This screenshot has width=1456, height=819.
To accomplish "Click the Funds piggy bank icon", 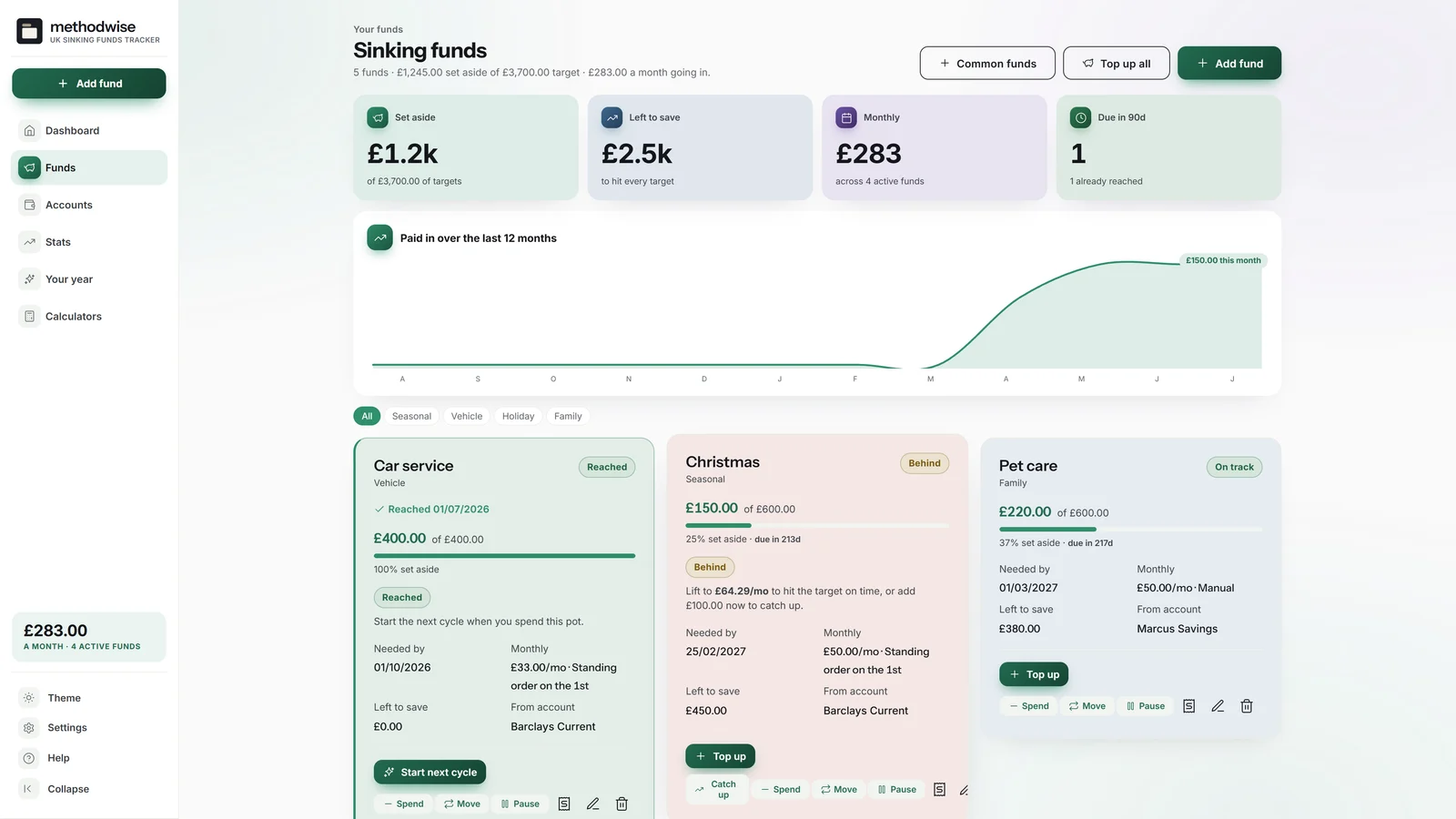I will tap(29, 167).
